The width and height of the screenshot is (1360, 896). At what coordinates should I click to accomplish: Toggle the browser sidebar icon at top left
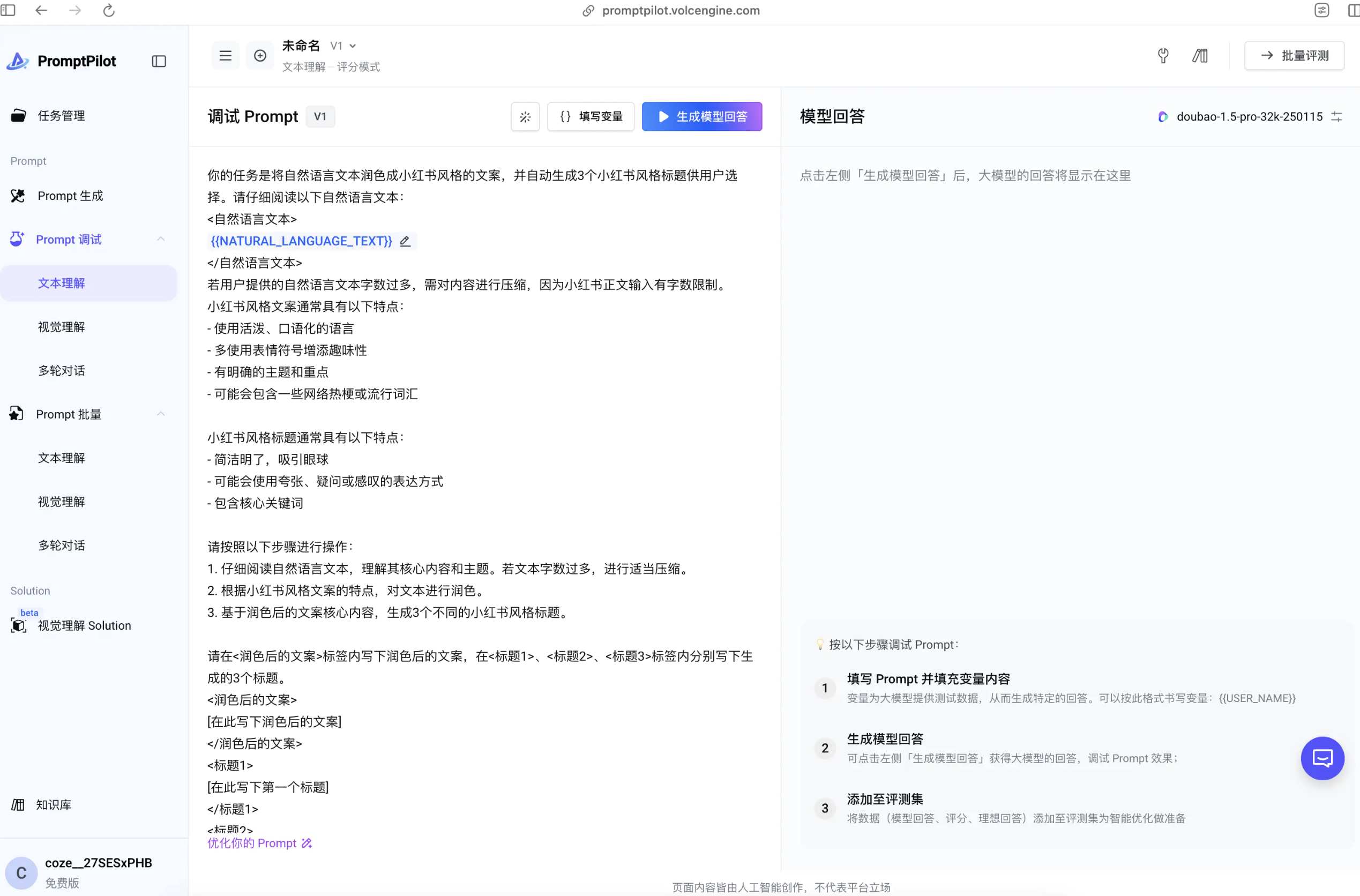point(8,10)
